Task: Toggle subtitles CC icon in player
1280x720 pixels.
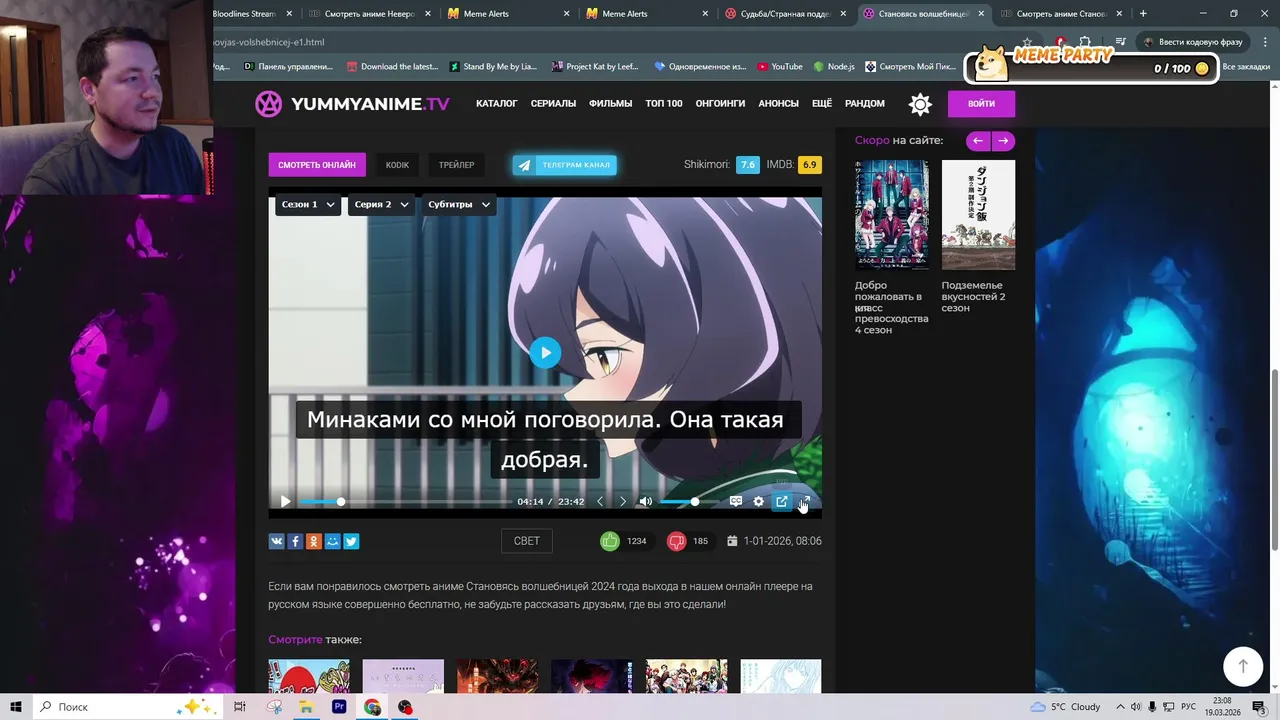Action: pyautogui.click(x=735, y=501)
